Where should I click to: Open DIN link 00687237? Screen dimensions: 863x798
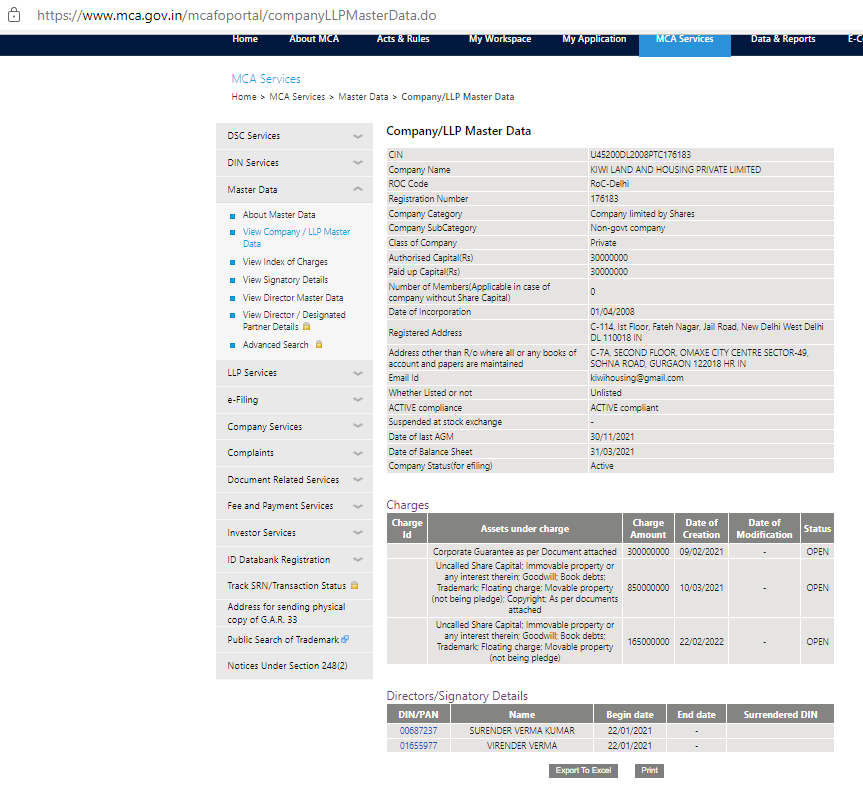tap(418, 731)
